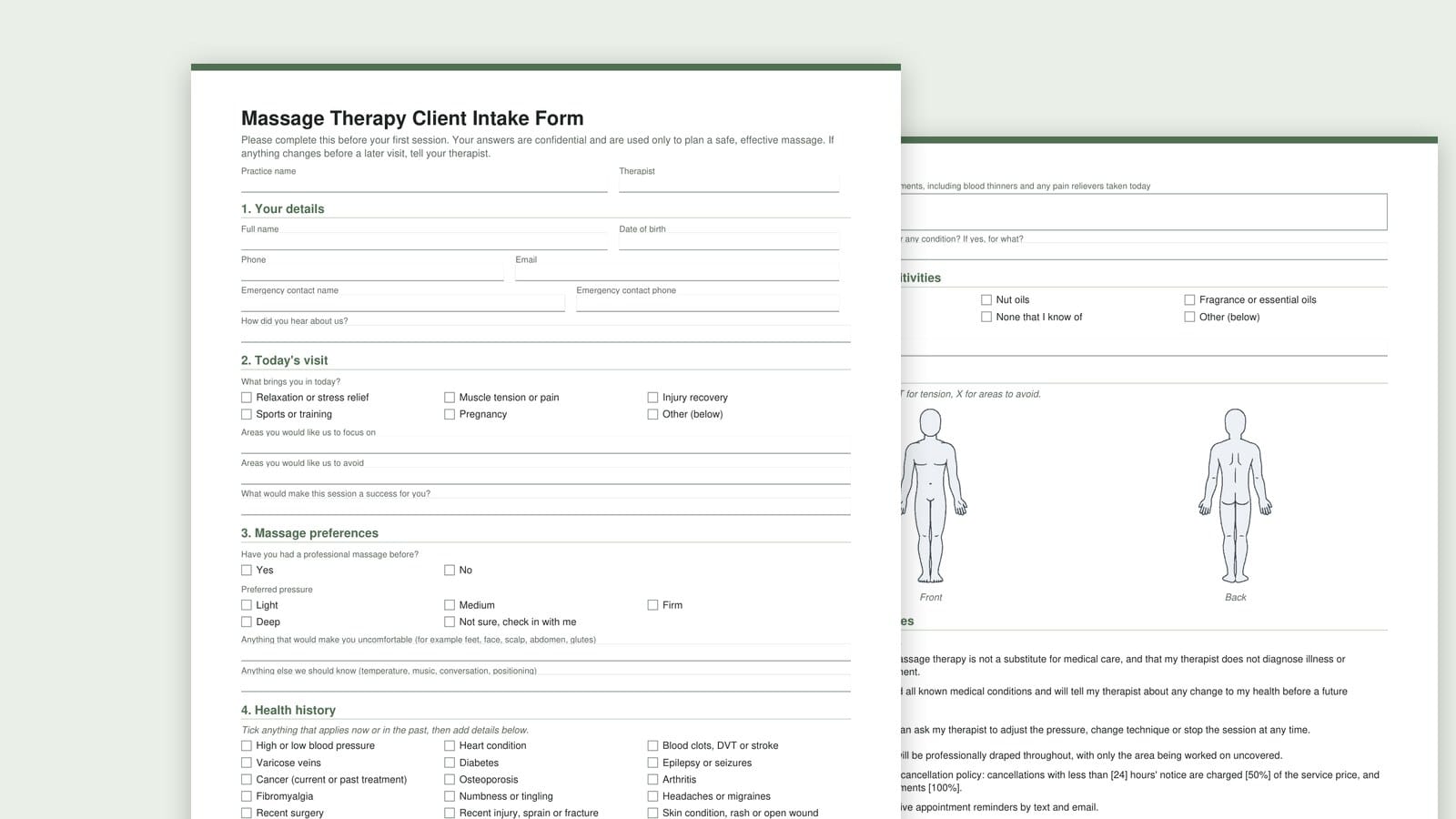This screenshot has width=1456, height=819.
Task: Tick Cancer (current or past treatment)
Action: click(x=247, y=780)
